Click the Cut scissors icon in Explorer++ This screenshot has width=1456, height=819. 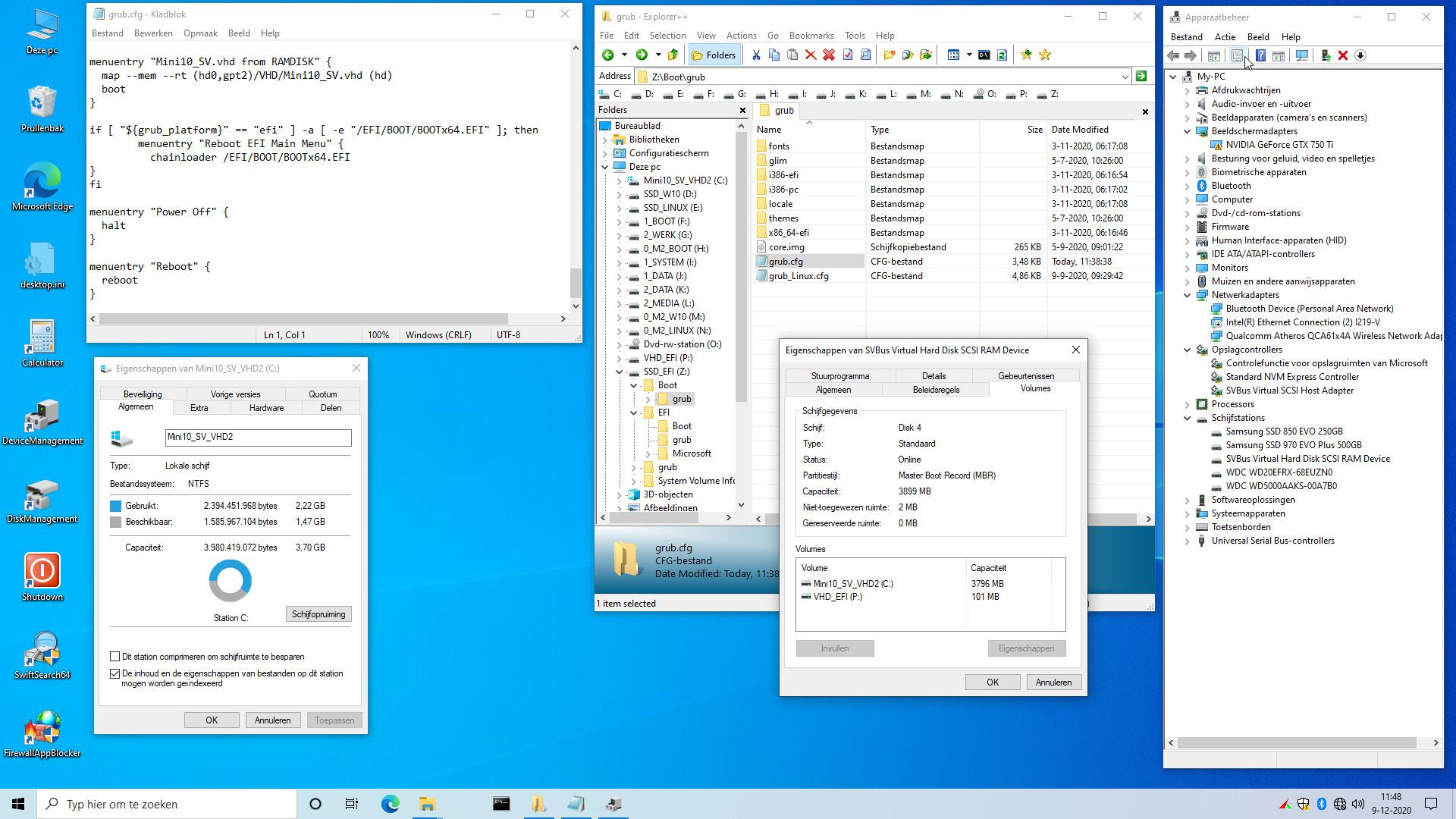(x=756, y=55)
